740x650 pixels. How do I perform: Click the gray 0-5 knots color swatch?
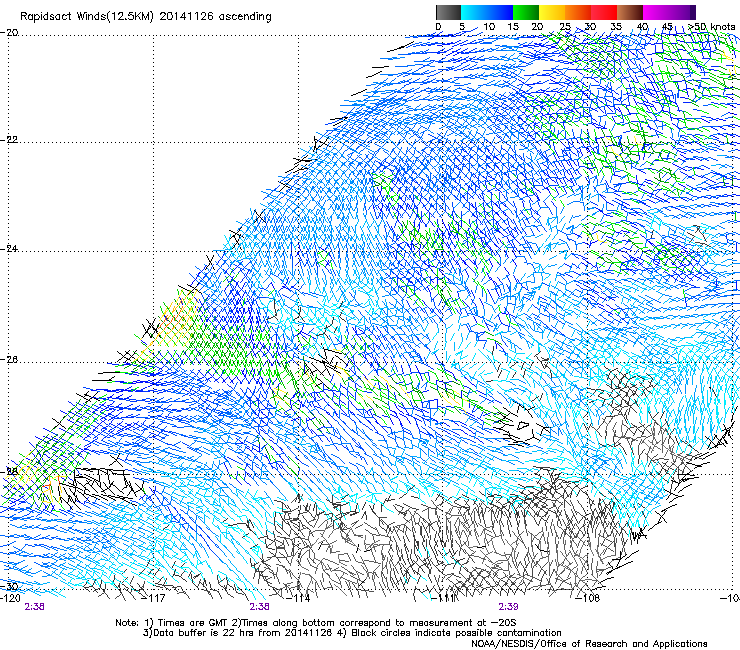pos(448,12)
